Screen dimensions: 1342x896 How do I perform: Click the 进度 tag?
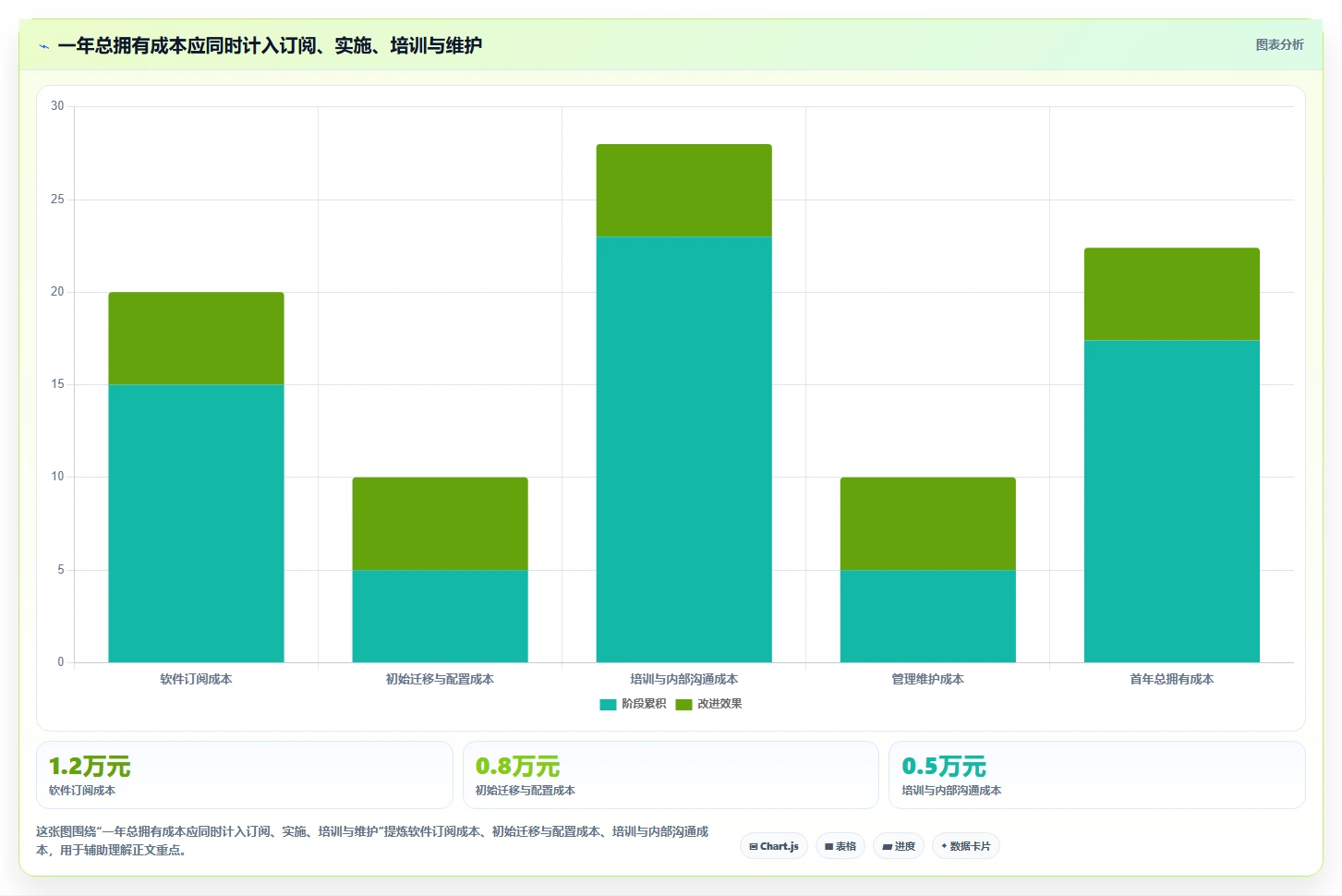pos(899,846)
